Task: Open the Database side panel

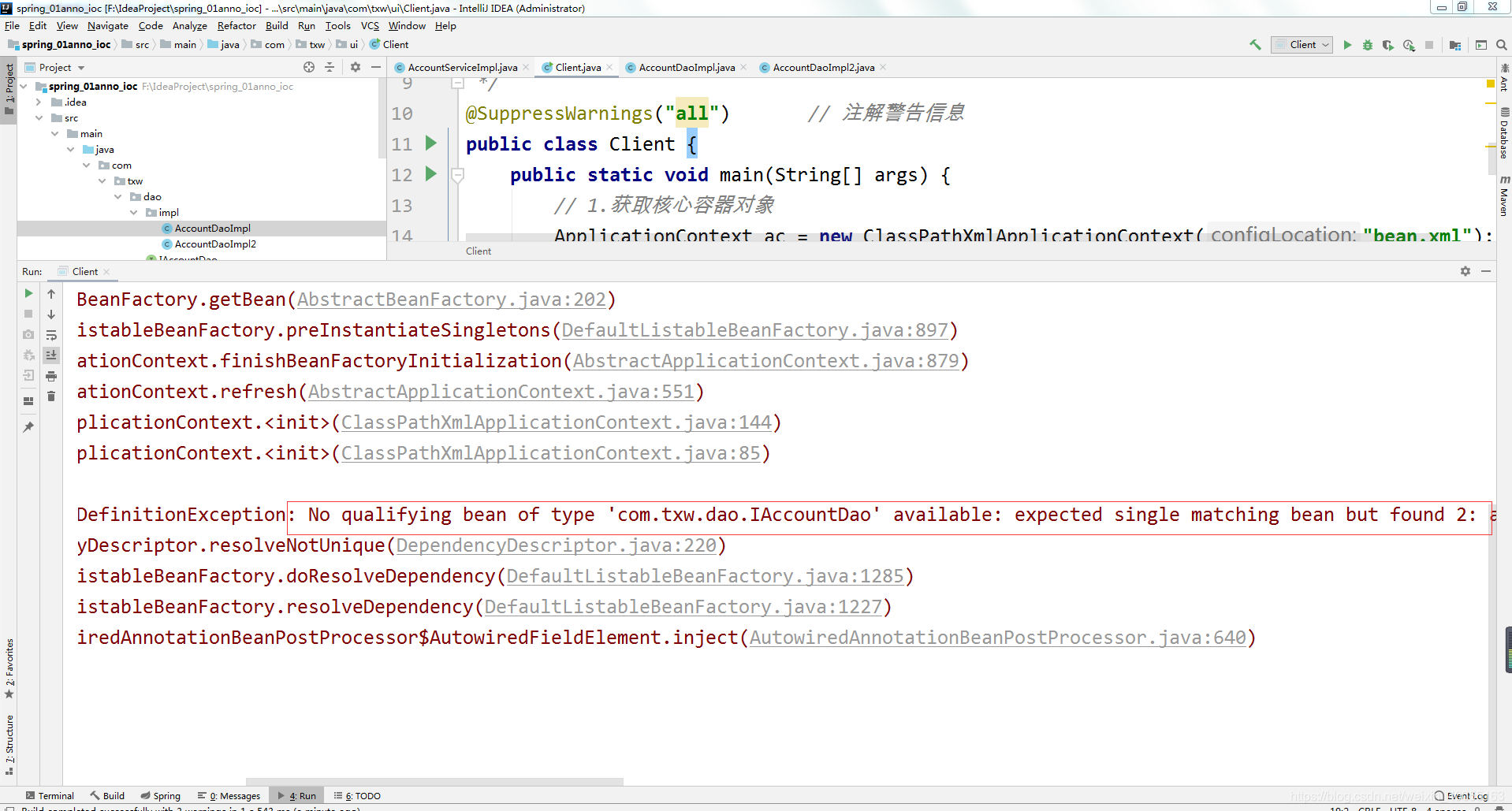Action: (x=1504, y=133)
